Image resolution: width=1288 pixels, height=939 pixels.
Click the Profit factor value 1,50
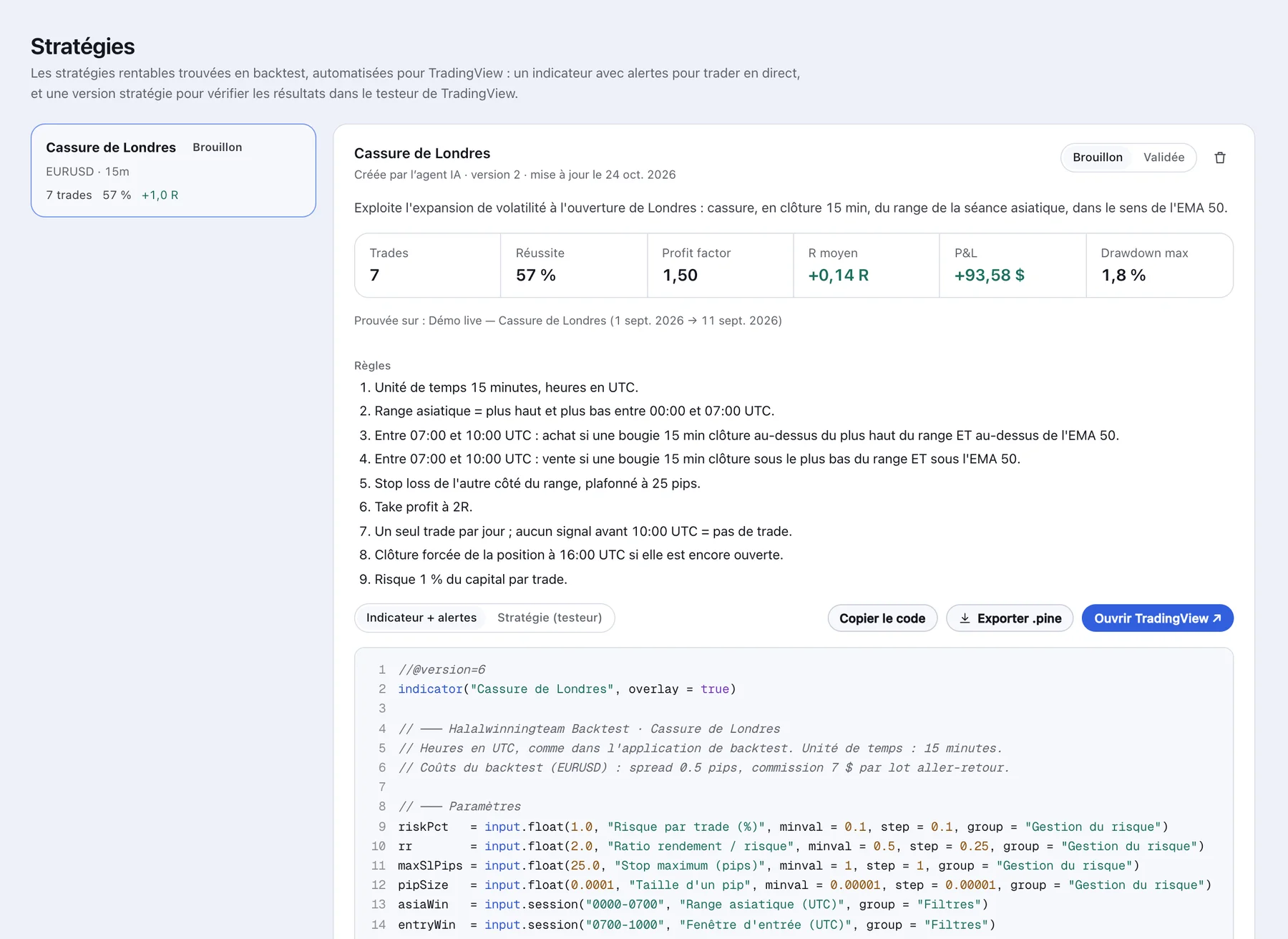click(680, 276)
